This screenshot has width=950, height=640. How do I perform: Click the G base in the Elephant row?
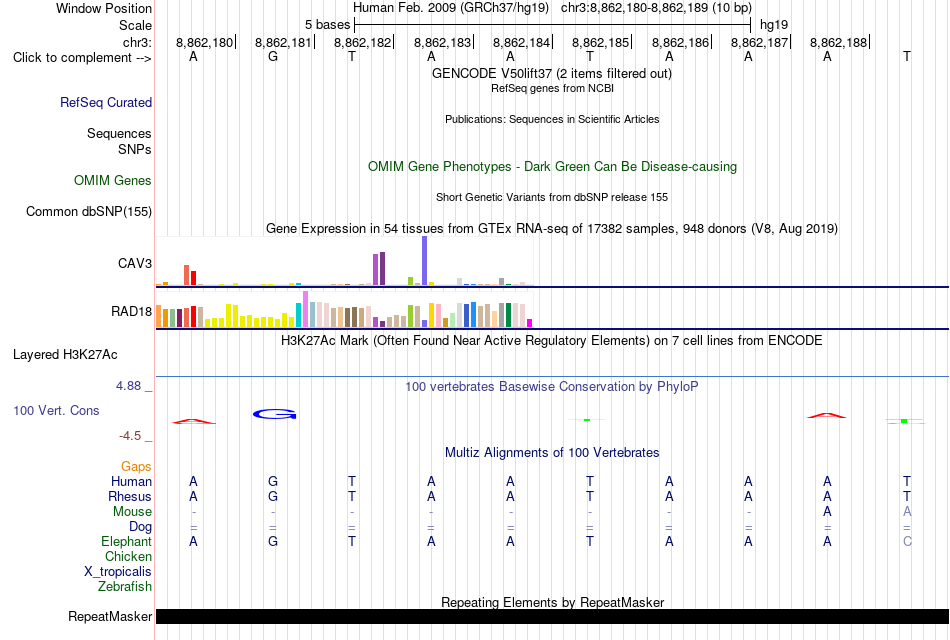point(273,541)
